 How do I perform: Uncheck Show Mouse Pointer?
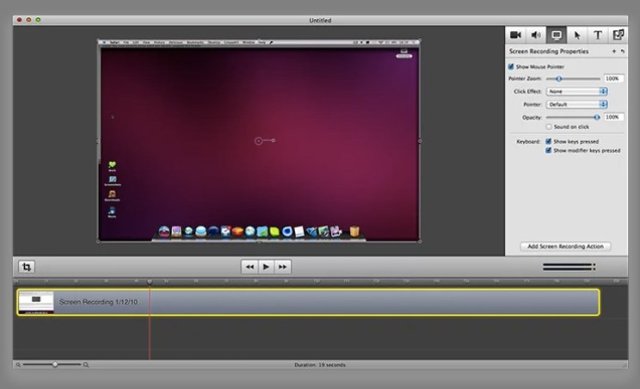coord(511,67)
